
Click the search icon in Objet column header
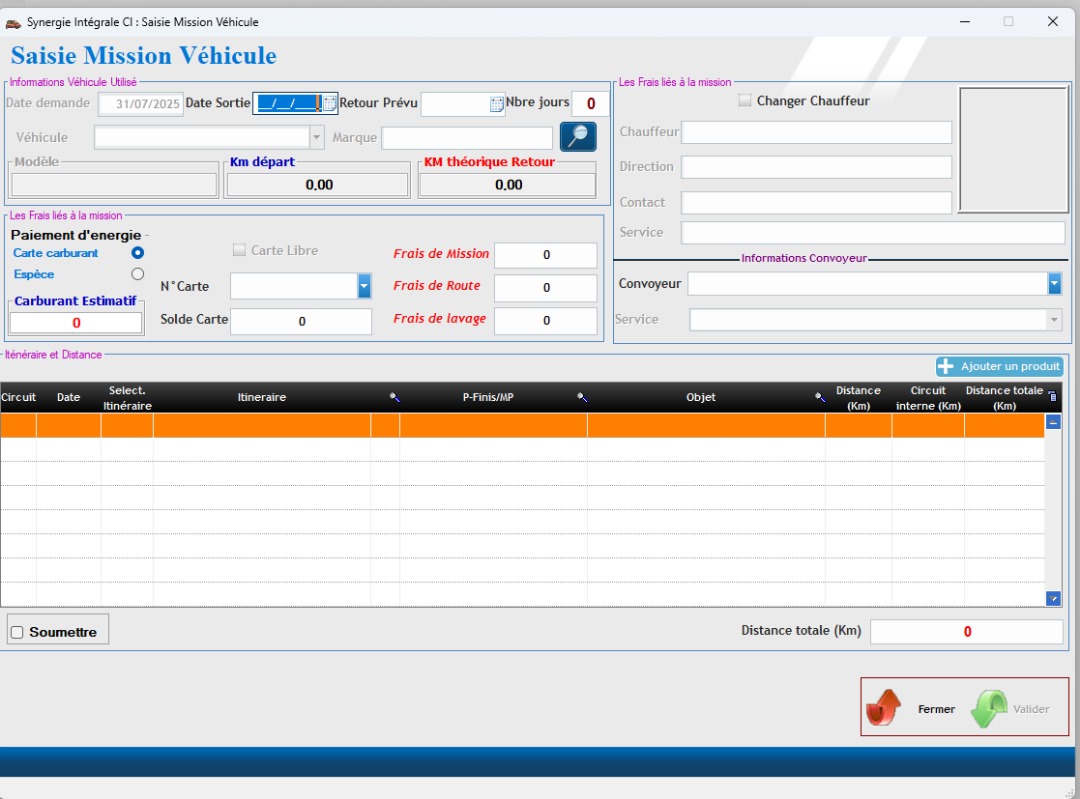point(819,398)
